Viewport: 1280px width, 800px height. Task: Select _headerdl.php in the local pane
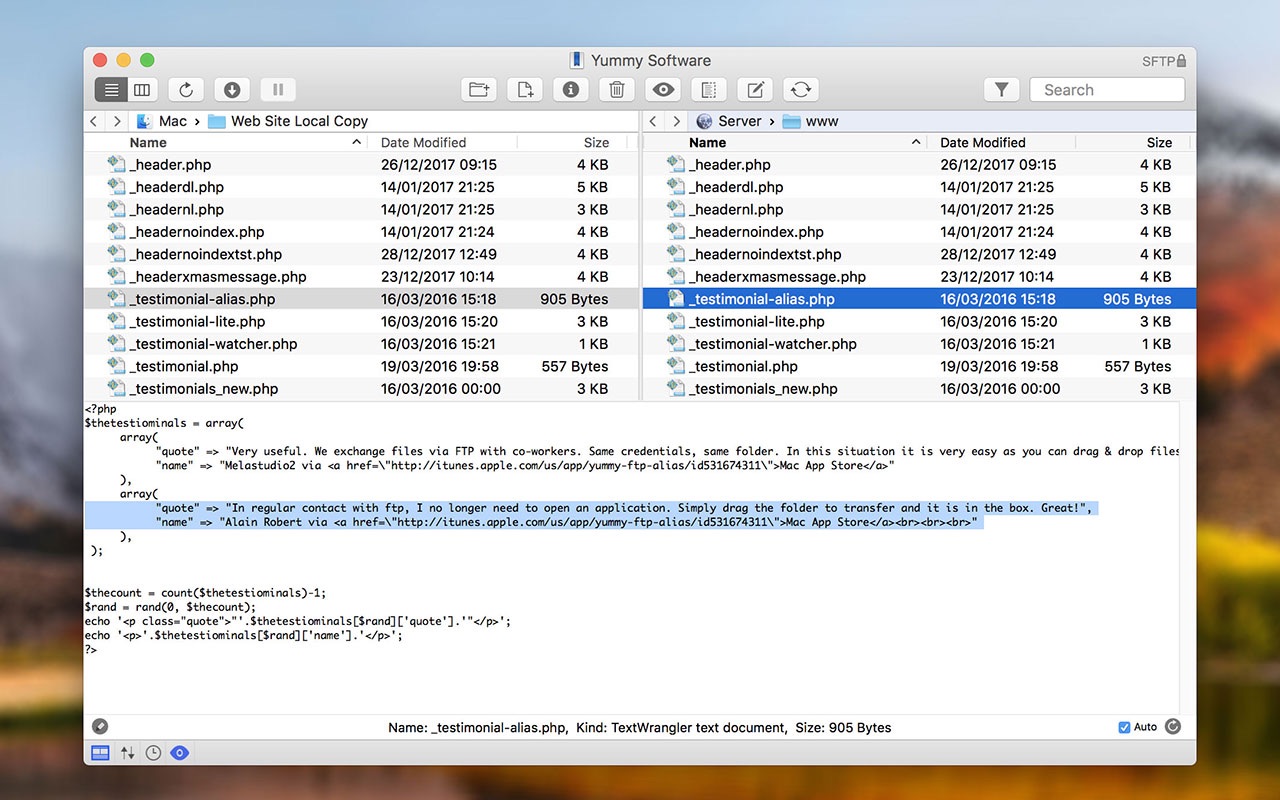click(361, 187)
